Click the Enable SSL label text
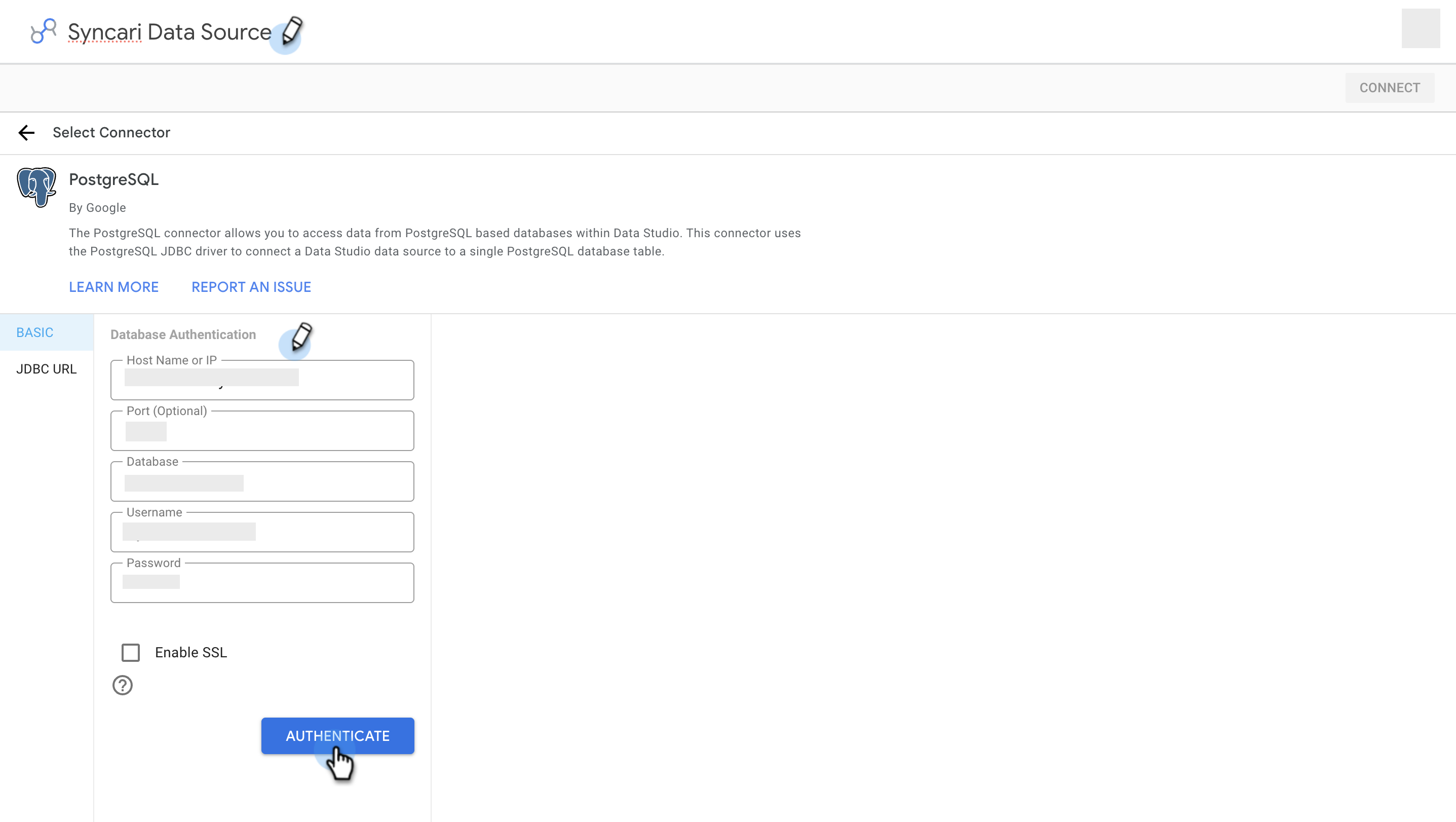The width and height of the screenshot is (1456, 822). click(x=191, y=652)
